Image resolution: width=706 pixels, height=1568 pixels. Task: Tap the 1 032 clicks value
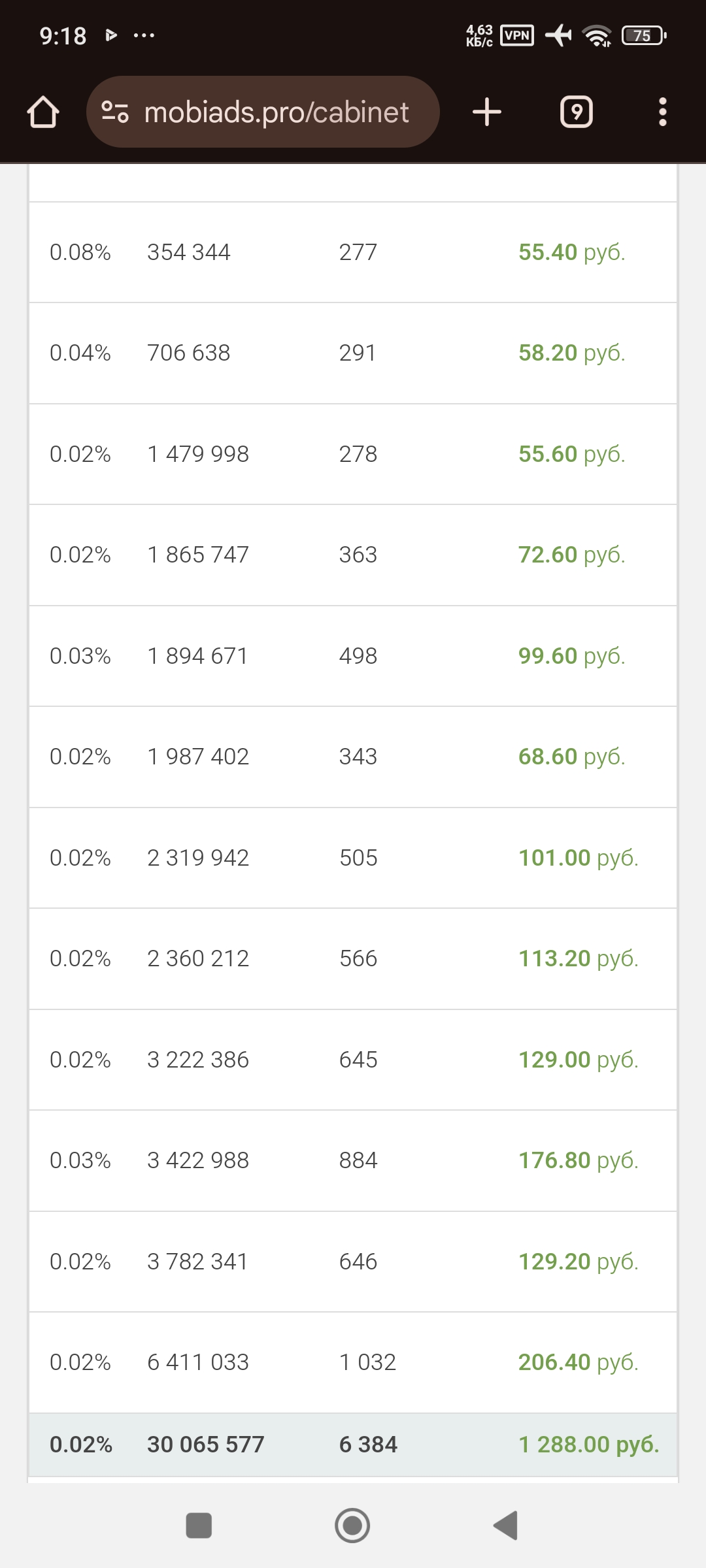tap(367, 1362)
